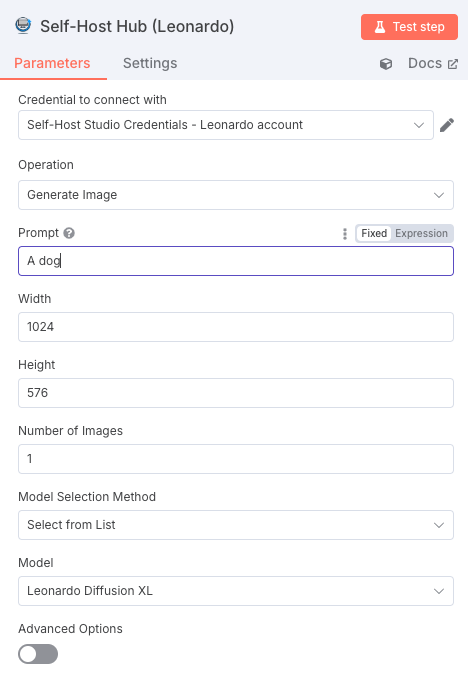Click the chevron in the Model dropdown
Screen dimensions: 468x680
(x=439, y=591)
